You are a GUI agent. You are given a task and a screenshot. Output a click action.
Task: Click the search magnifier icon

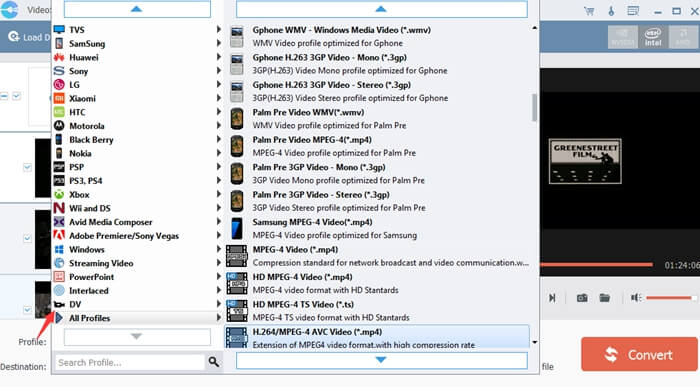point(214,362)
